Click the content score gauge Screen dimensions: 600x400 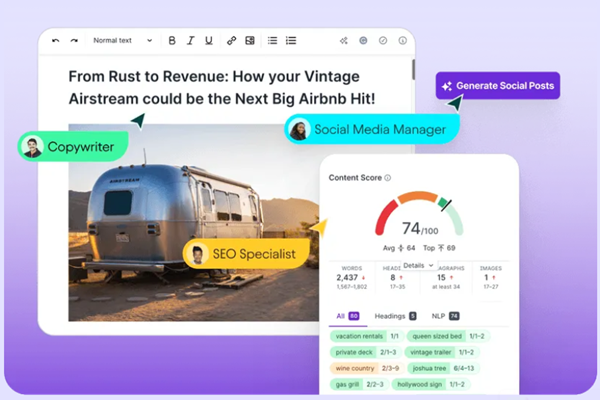click(x=419, y=213)
